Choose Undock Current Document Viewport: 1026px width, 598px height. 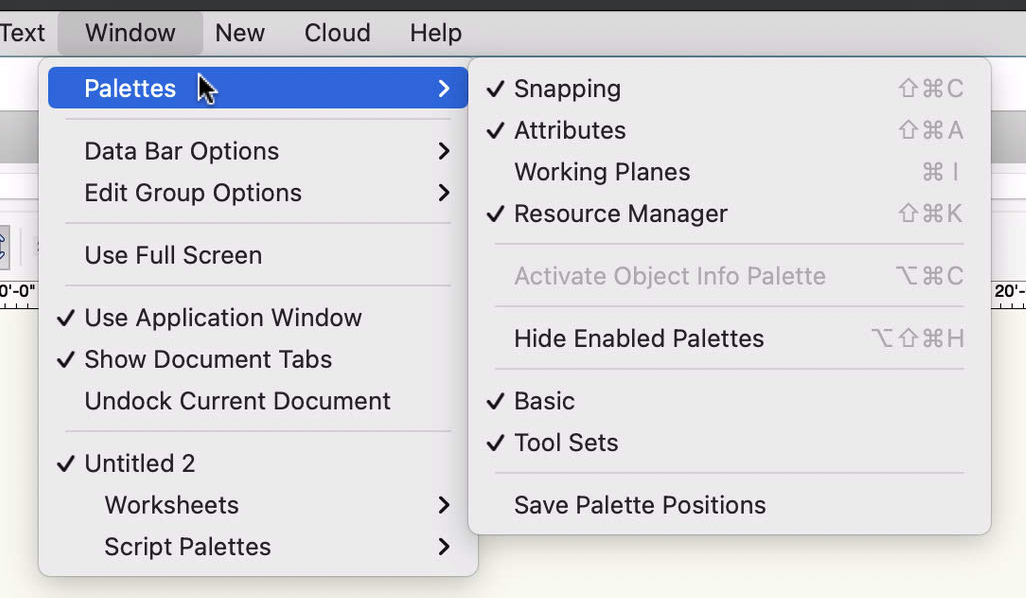coord(237,401)
